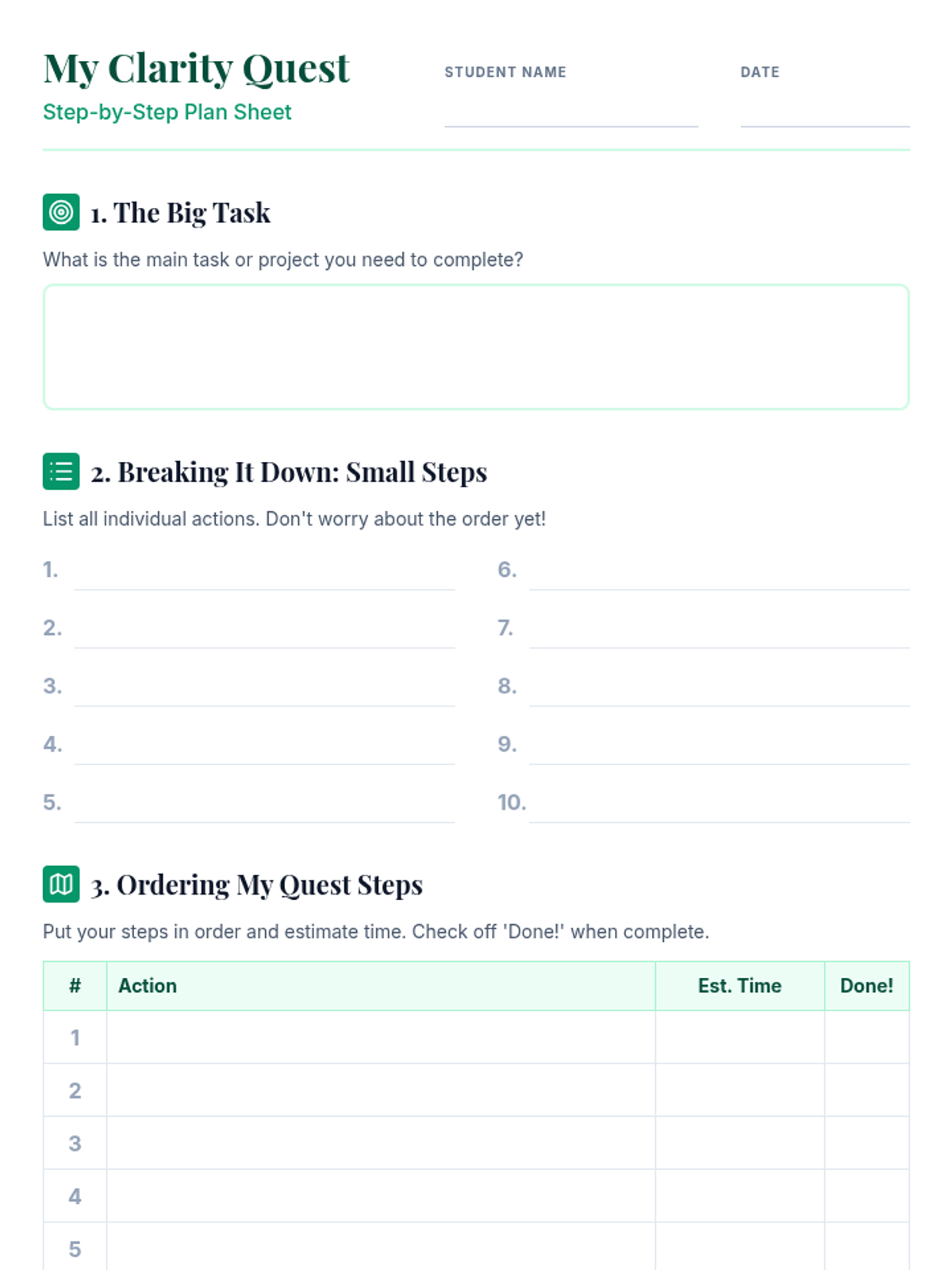The height and width of the screenshot is (1270, 952).
Task: Click the Est. Time column header
Action: click(740, 986)
